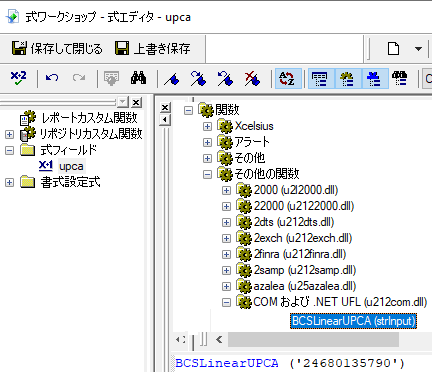
Task: Select 22000 (u2122000.dll) in the tree
Action: [304, 206]
